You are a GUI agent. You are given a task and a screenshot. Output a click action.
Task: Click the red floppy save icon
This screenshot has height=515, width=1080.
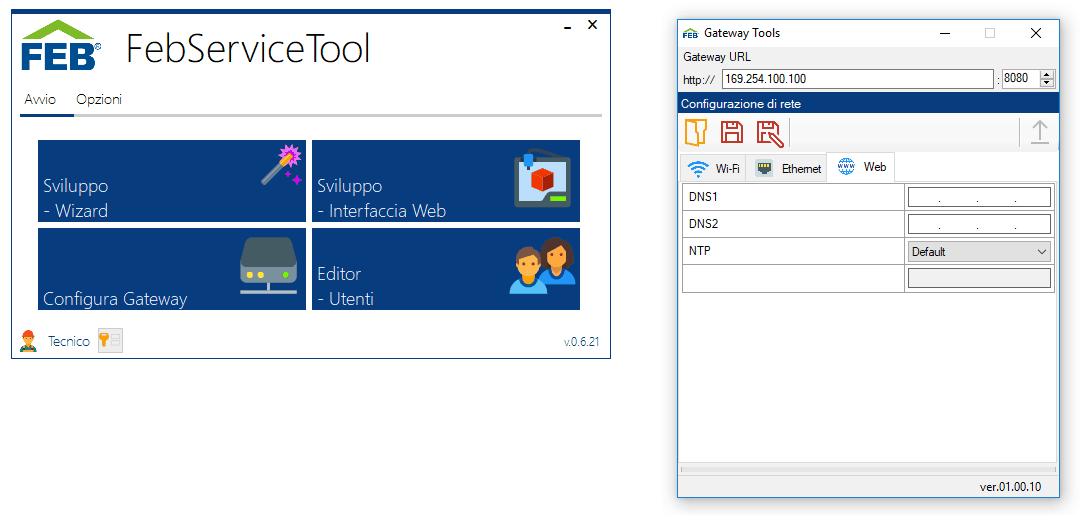click(732, 132)
